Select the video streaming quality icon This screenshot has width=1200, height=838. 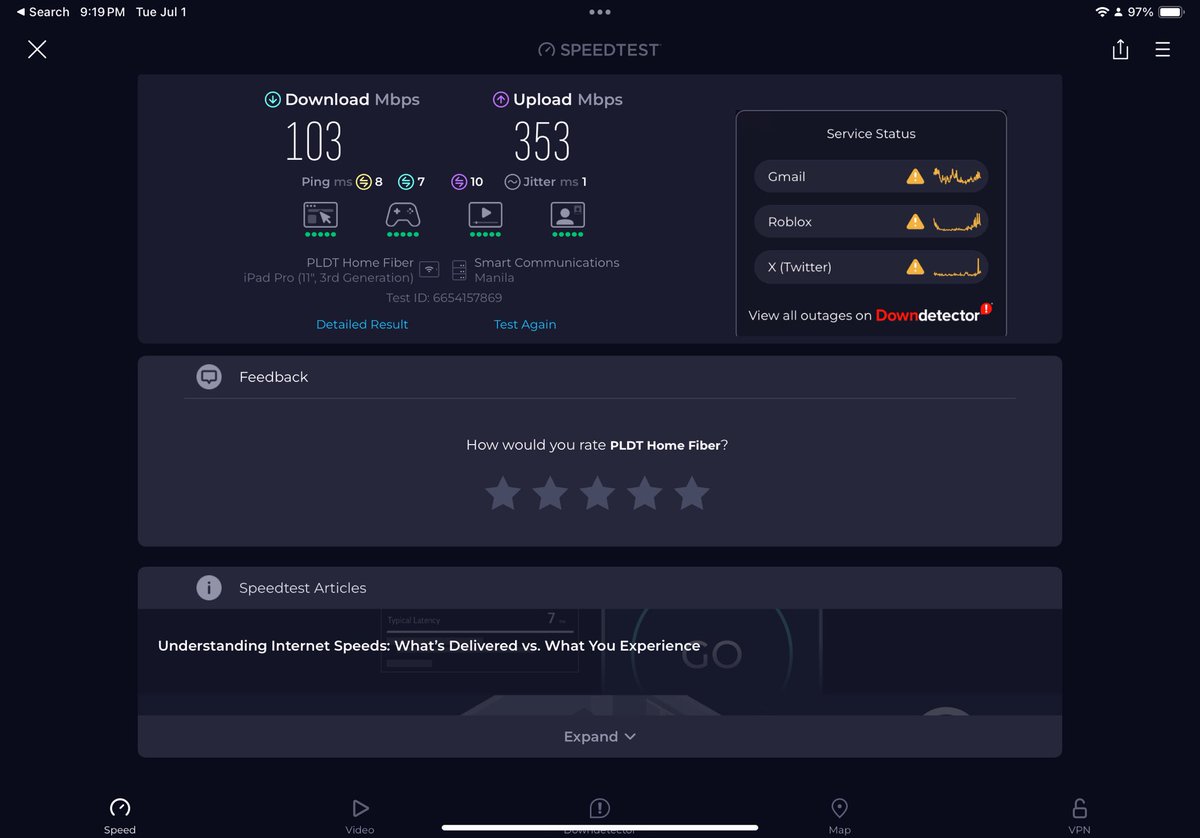pyautogui.click(x=485, y=215)
